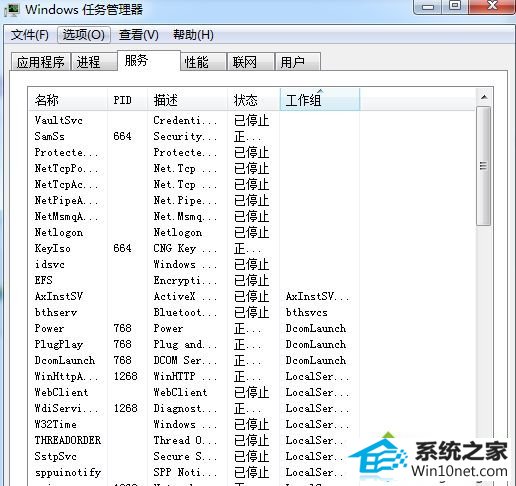
Task: Minimize the Task Manager window
Action: [x=428, y=7]
